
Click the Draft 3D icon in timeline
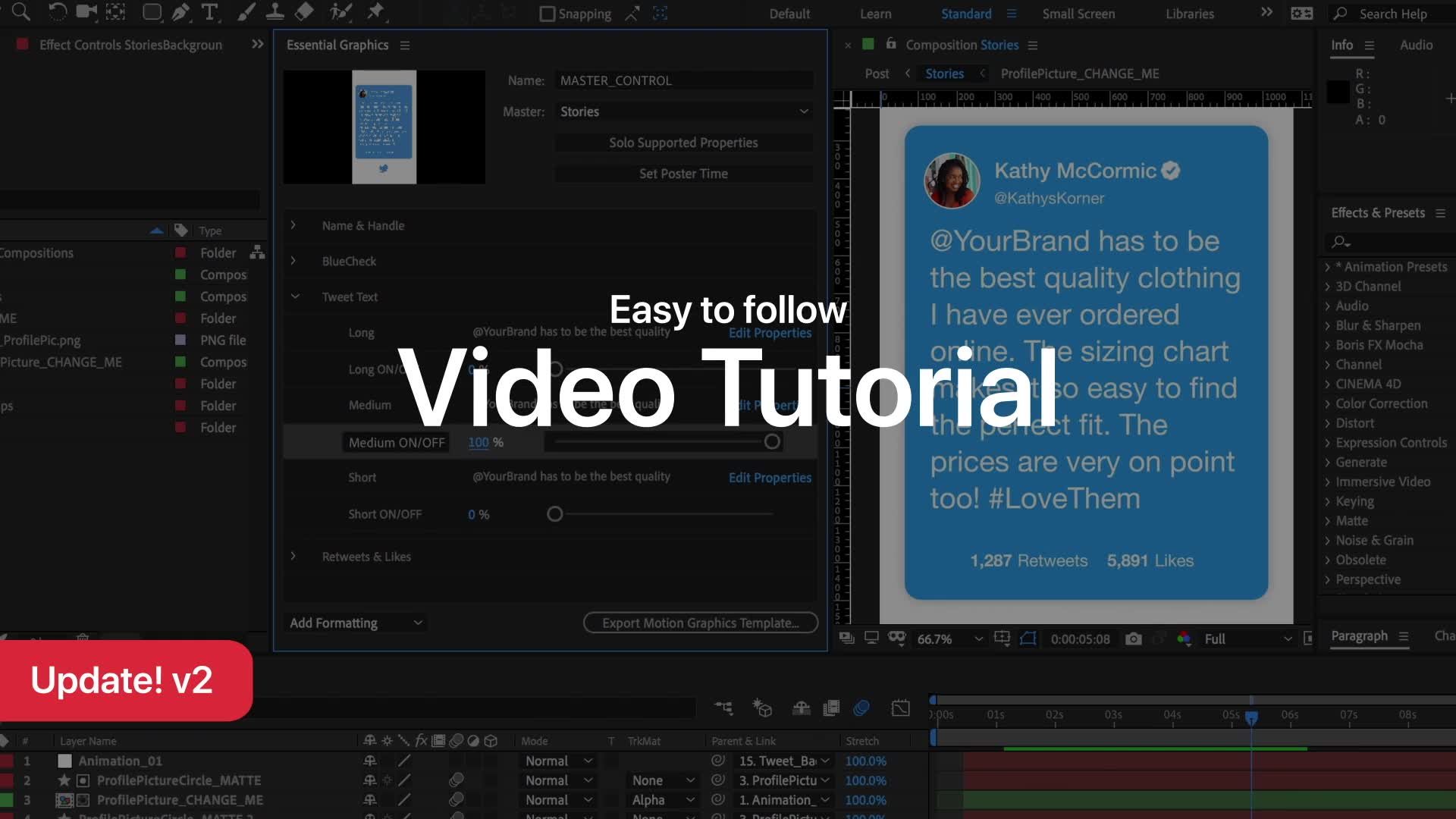coord(761,708)
